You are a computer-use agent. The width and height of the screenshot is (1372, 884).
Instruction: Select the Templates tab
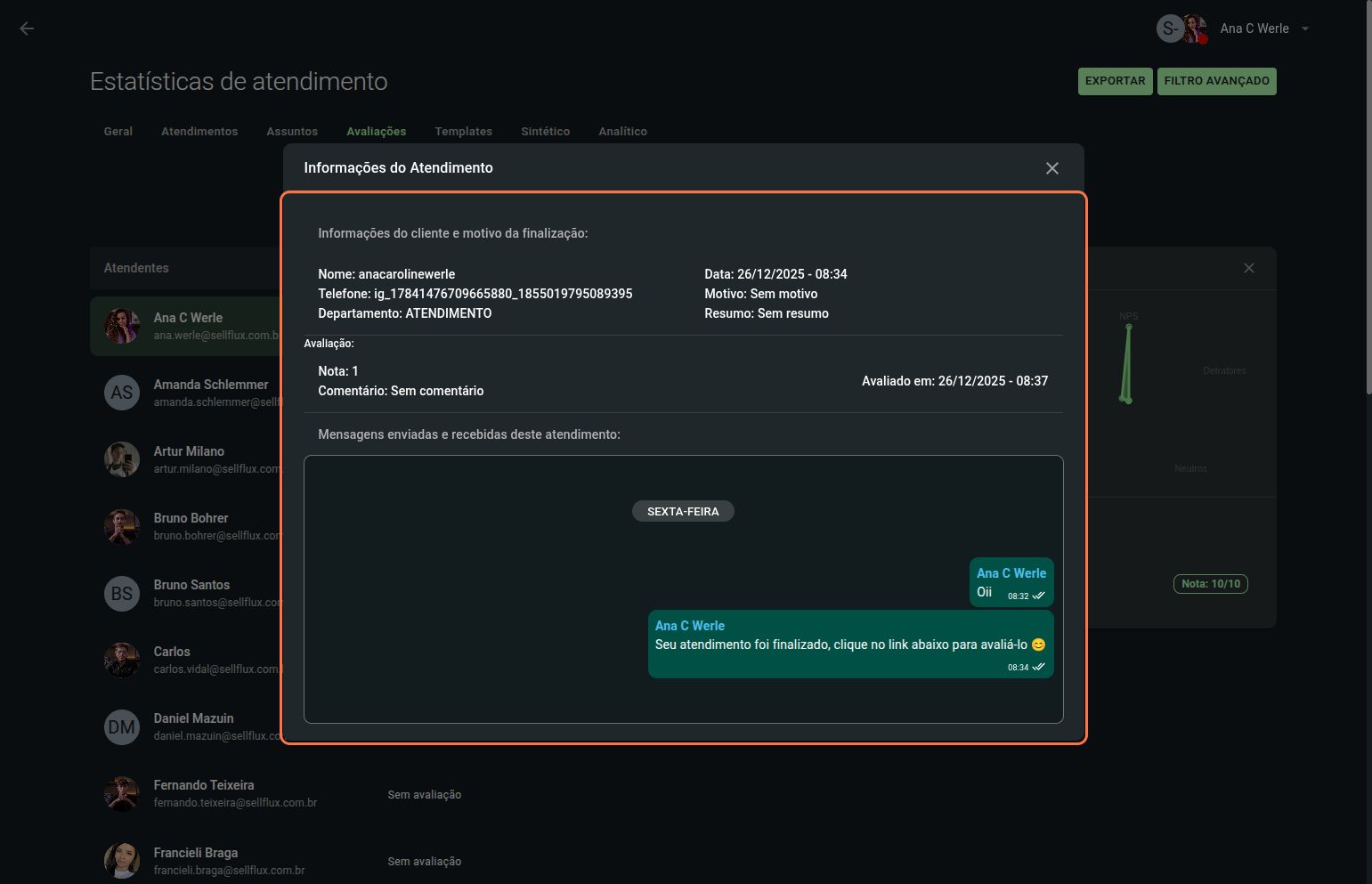[x=463, y=132]
